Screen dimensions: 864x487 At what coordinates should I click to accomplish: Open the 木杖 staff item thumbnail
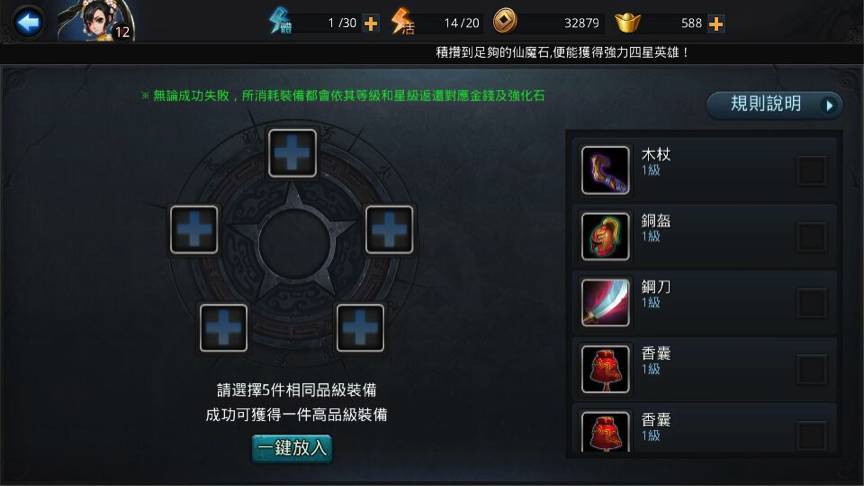point(605,170)
